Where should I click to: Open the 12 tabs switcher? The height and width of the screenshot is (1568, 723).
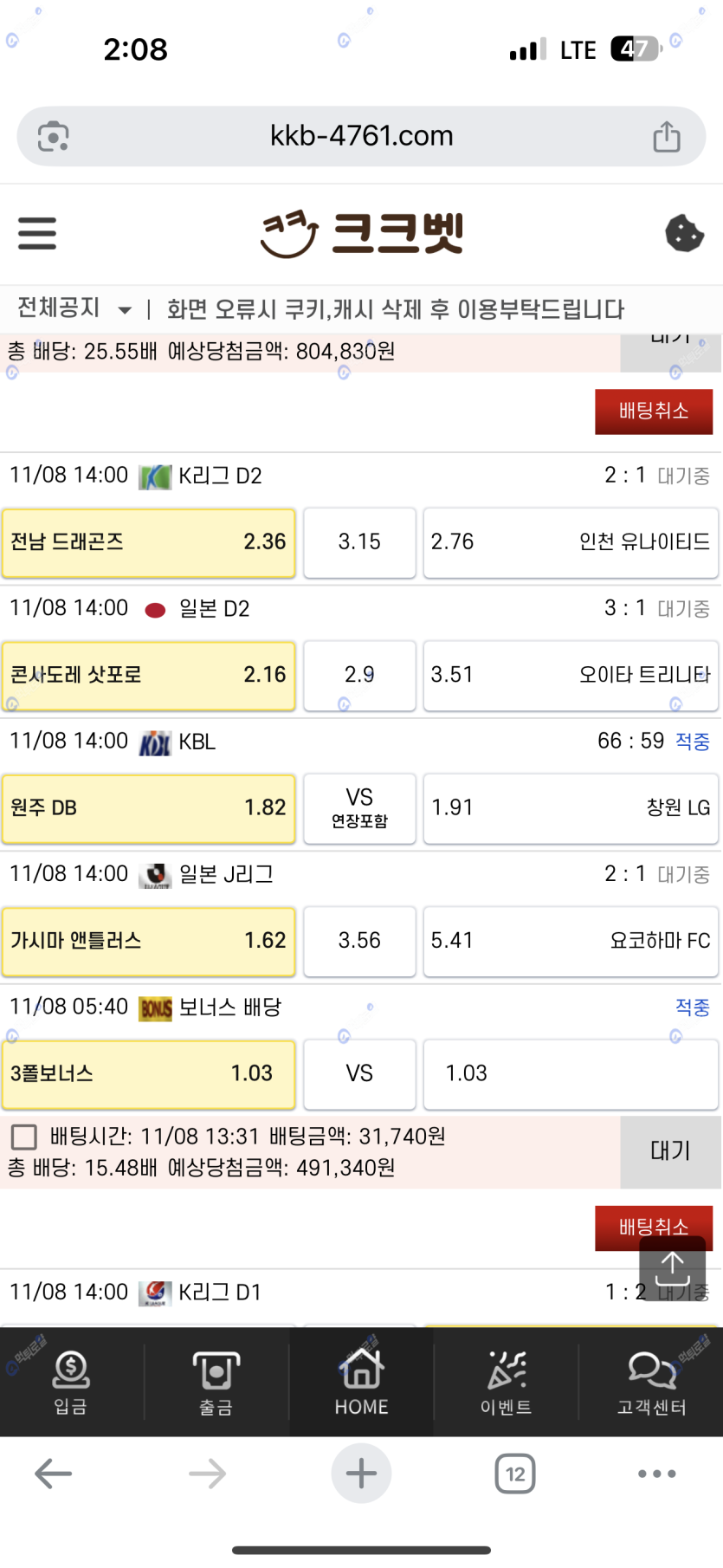(x=515, y=1474)
